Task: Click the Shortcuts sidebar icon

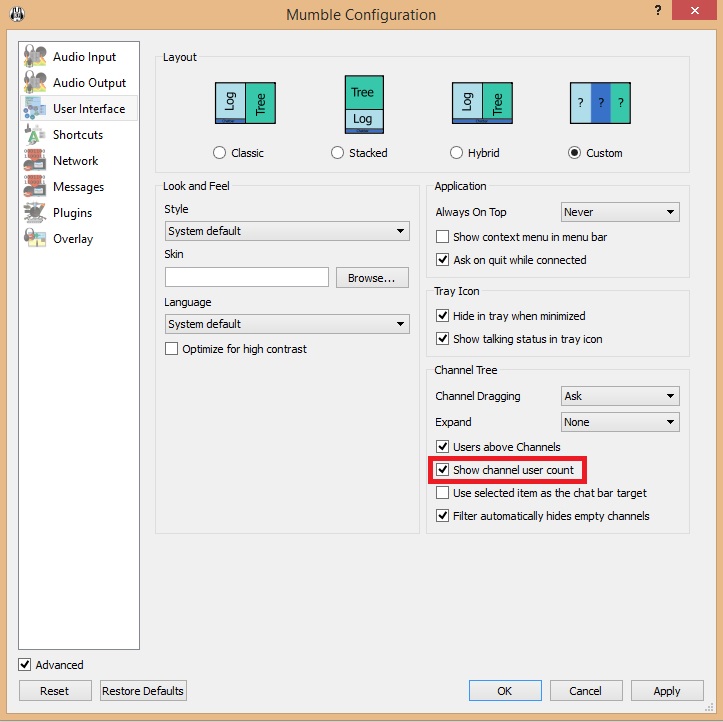Action: pos(35,134)
